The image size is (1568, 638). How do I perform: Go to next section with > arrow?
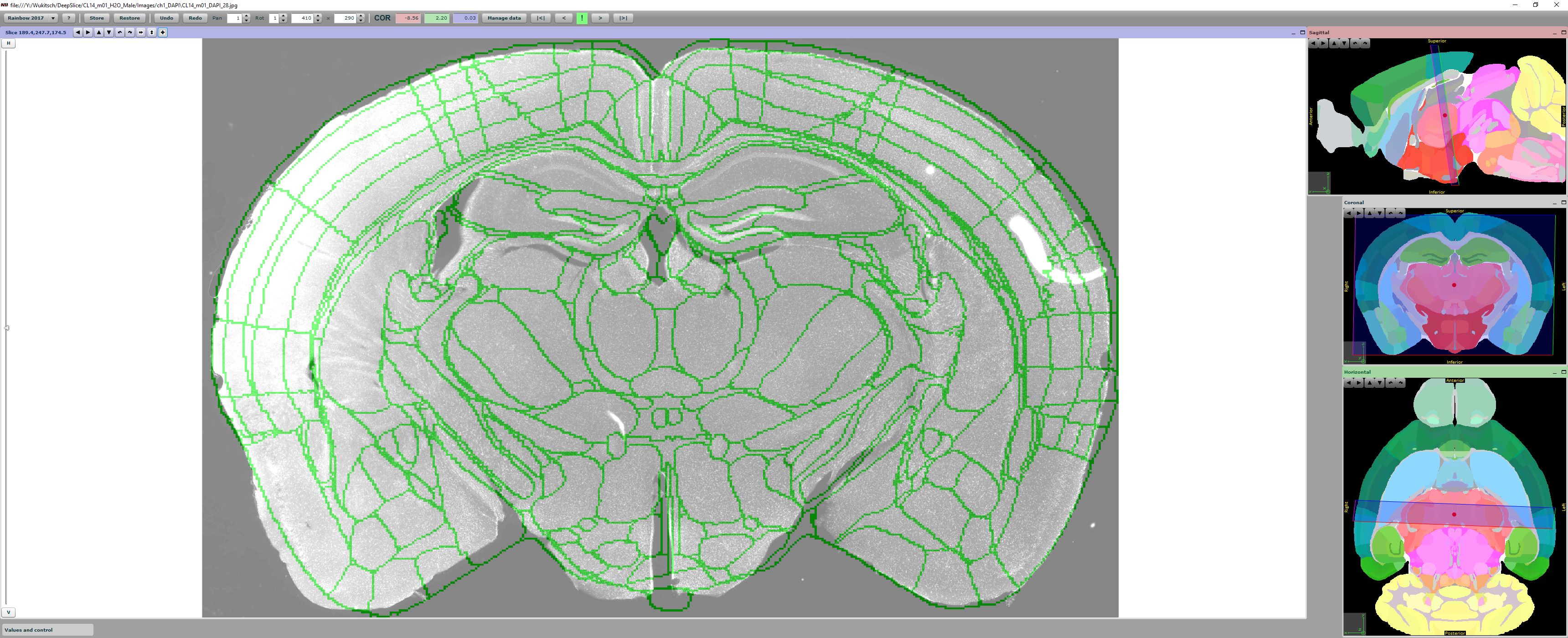coord(600,18)
